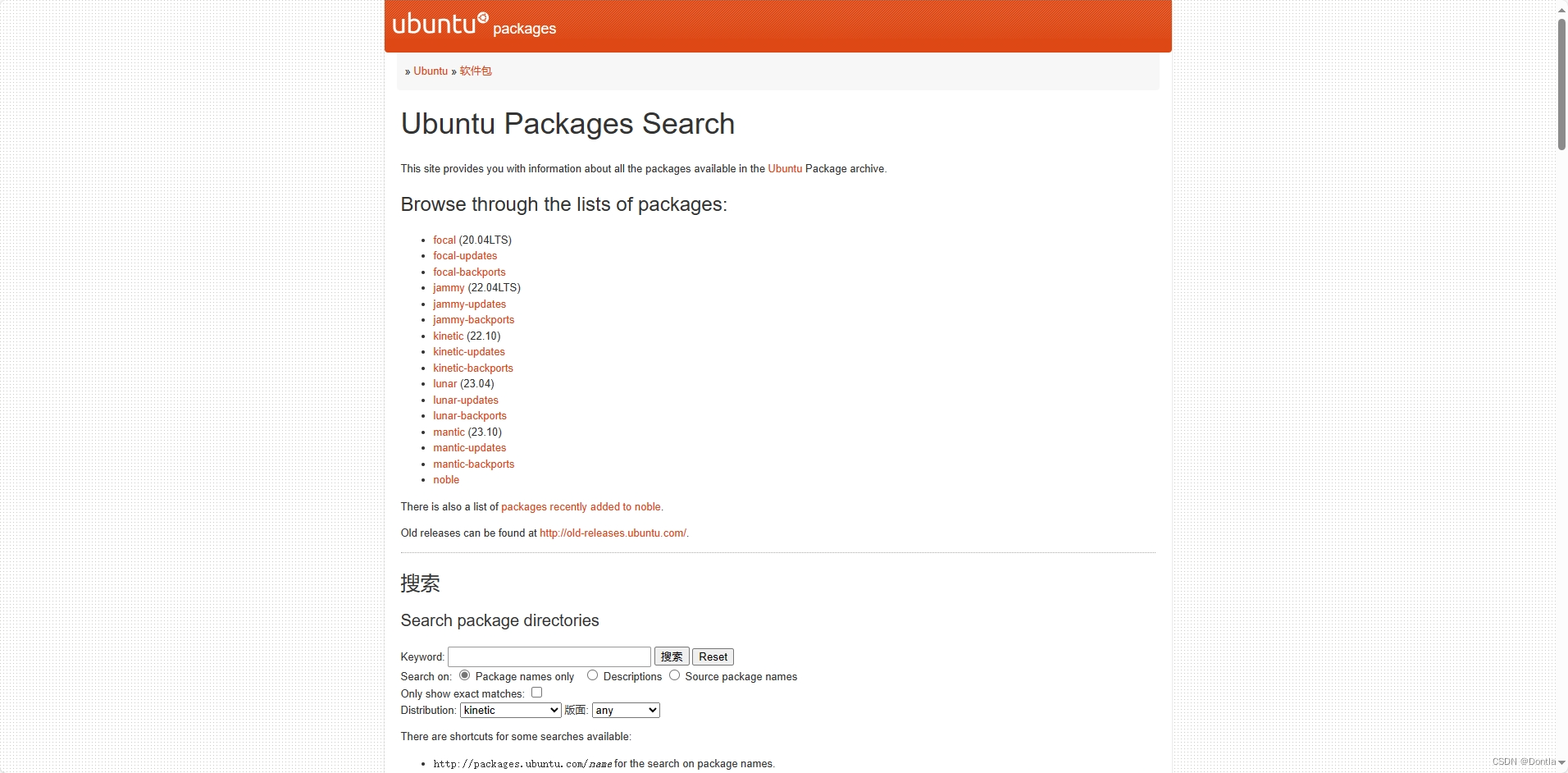
Task: Click scrollbar down arrow
Action: pos(1561,762)
